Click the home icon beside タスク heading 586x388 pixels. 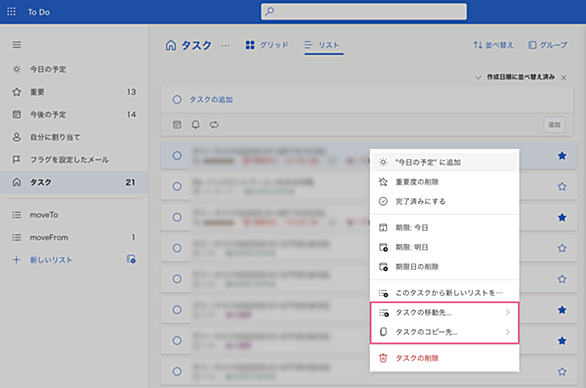[171, 45]
